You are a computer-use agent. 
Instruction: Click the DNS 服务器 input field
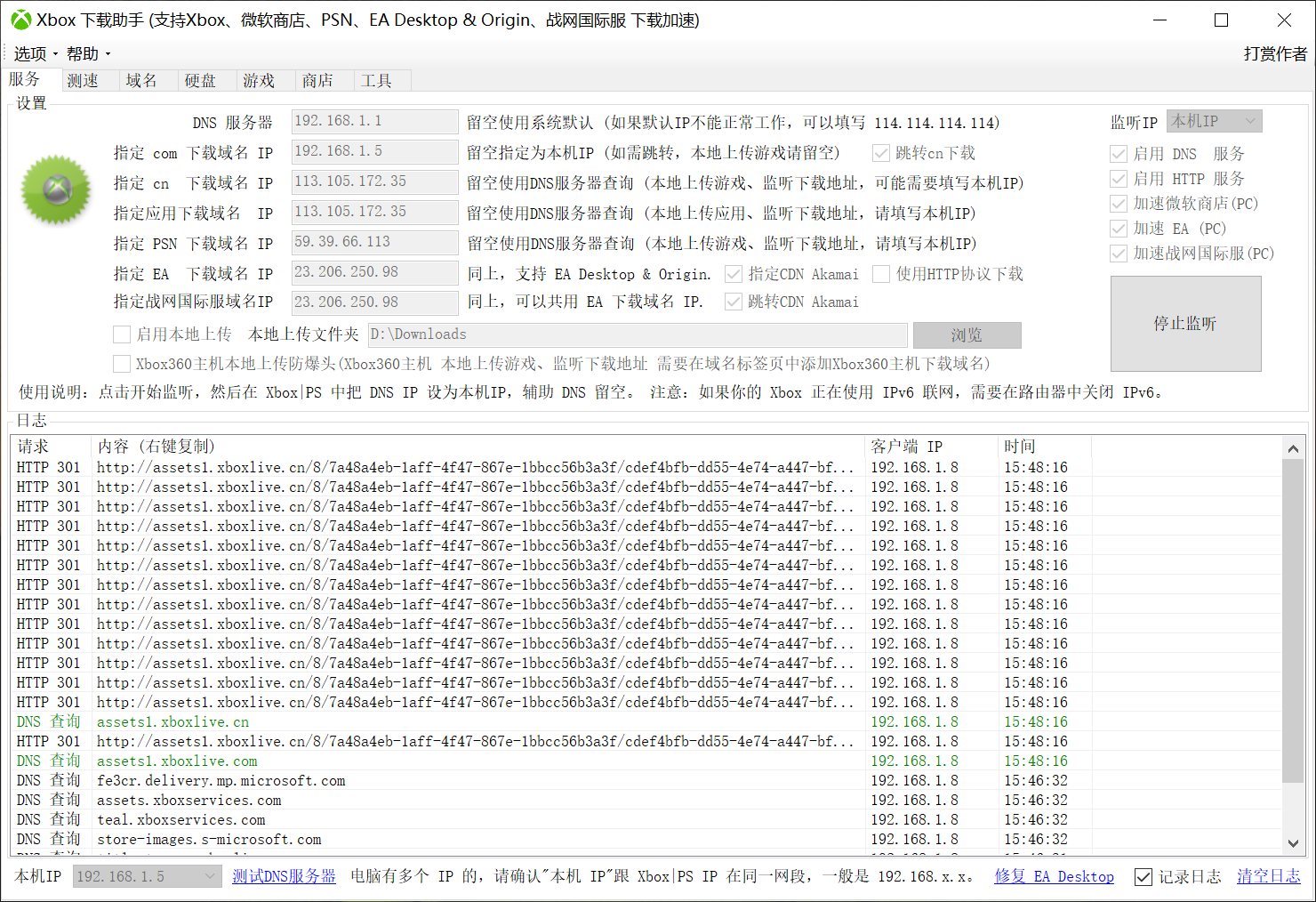pos(374,122)
